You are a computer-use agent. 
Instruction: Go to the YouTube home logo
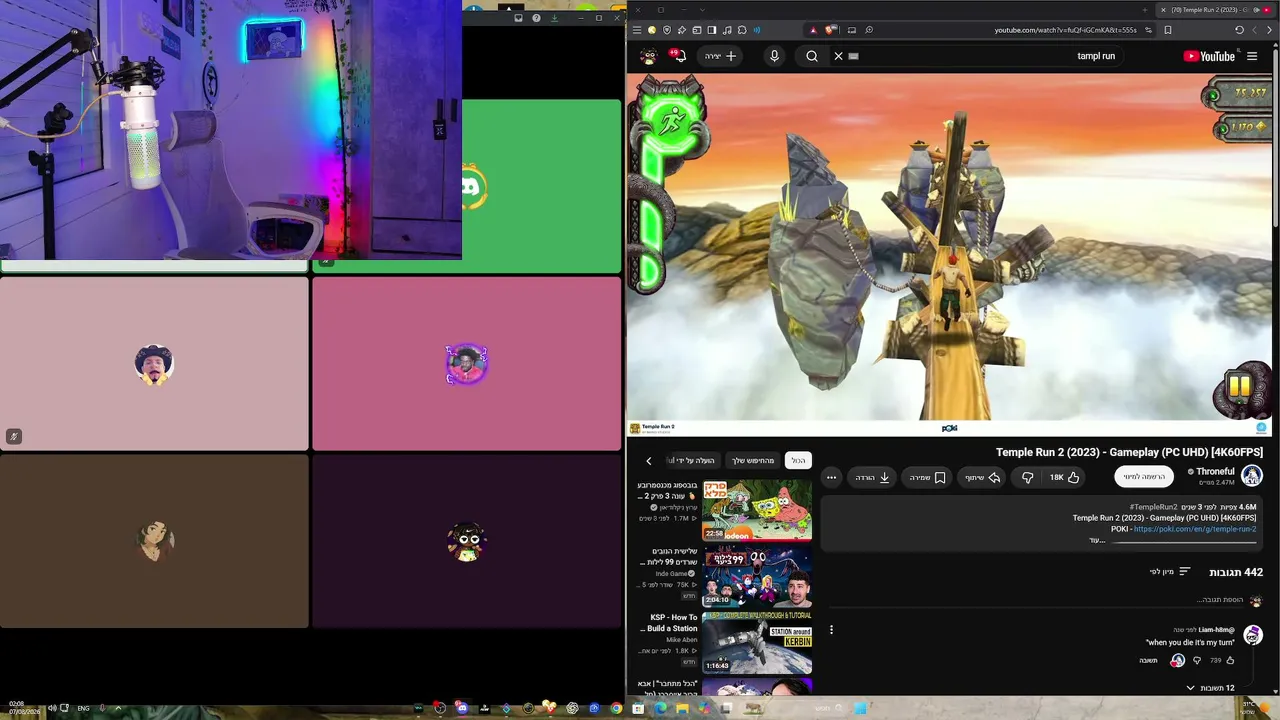1209,56
